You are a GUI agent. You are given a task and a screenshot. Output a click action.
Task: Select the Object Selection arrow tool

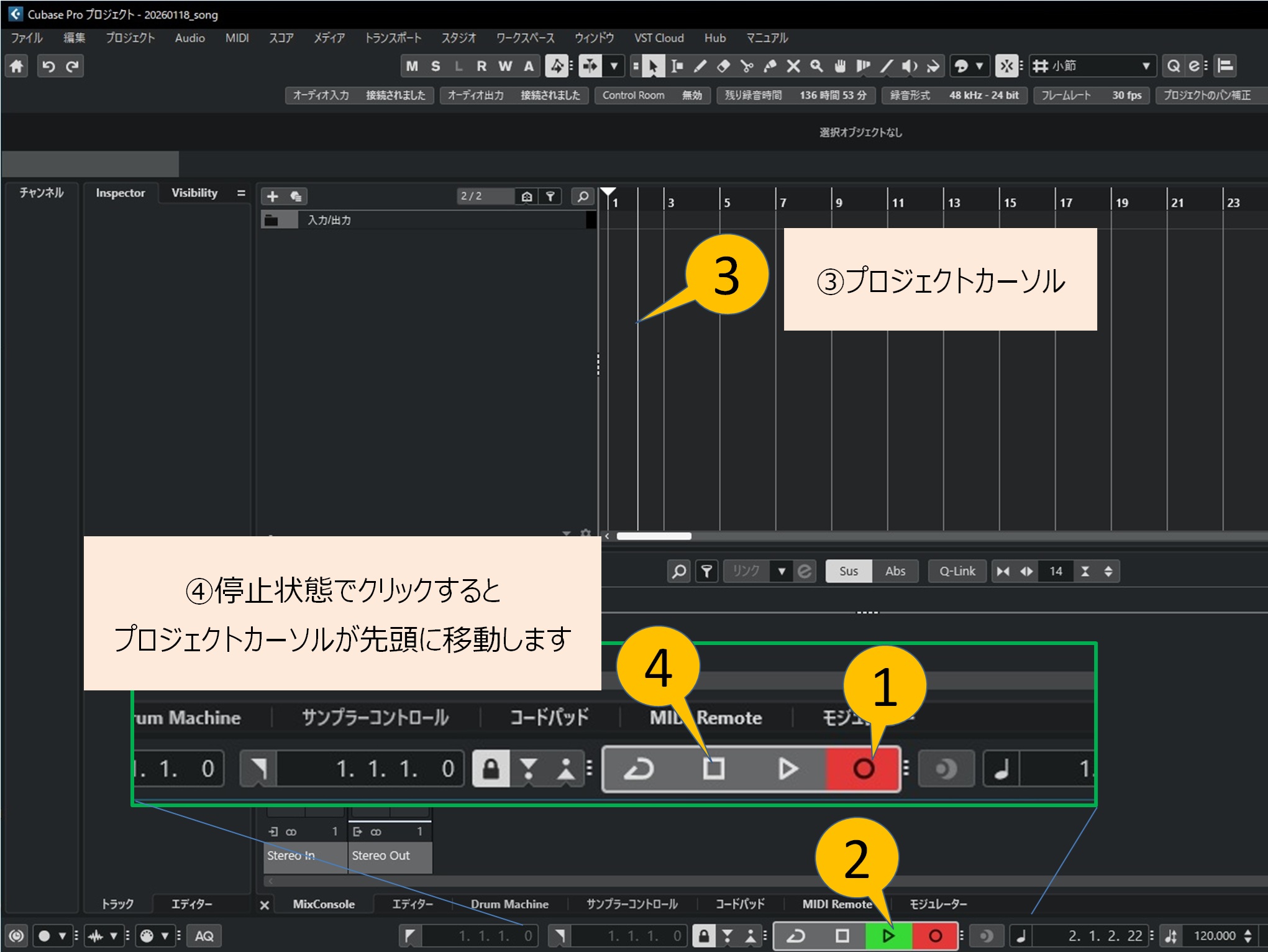654,66
